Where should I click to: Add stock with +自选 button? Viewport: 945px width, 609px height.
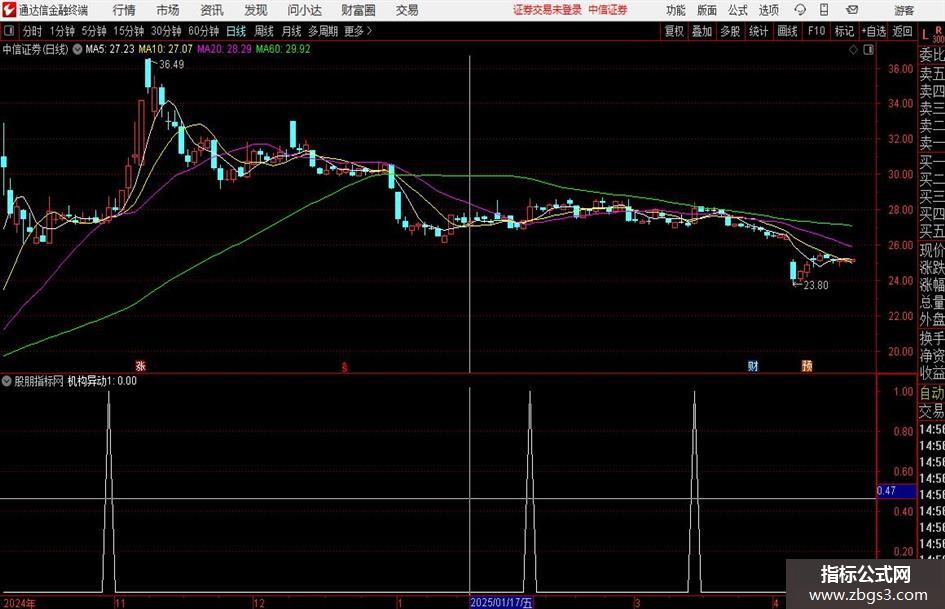874,31
